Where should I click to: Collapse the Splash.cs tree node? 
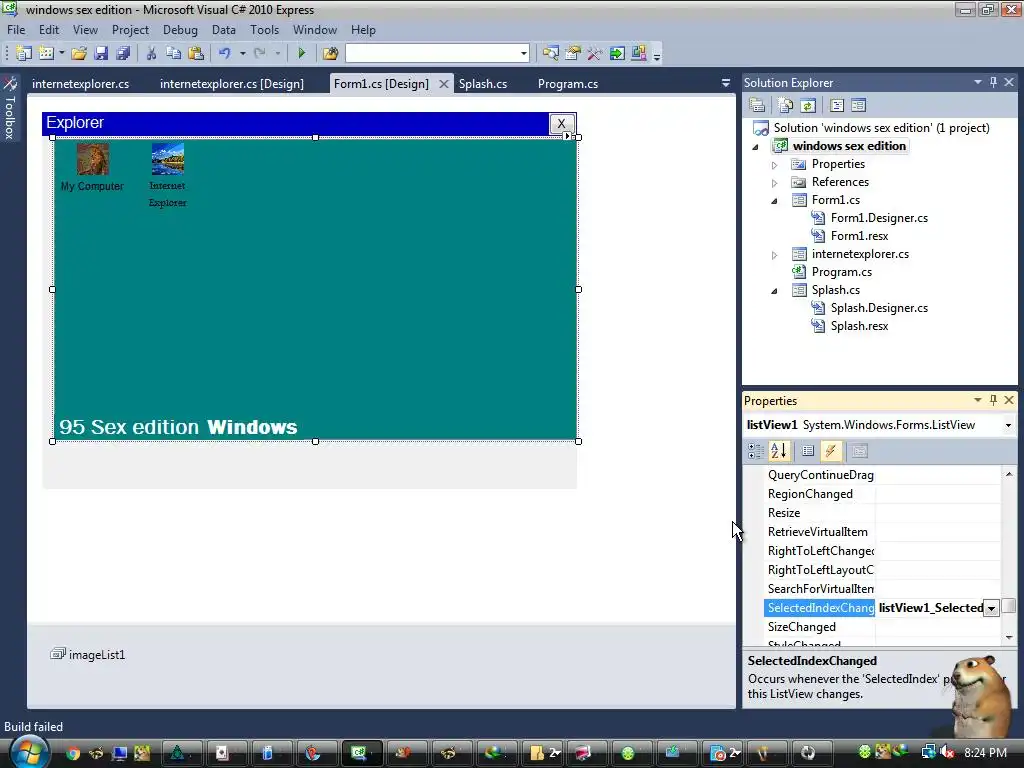click(775, 291)
